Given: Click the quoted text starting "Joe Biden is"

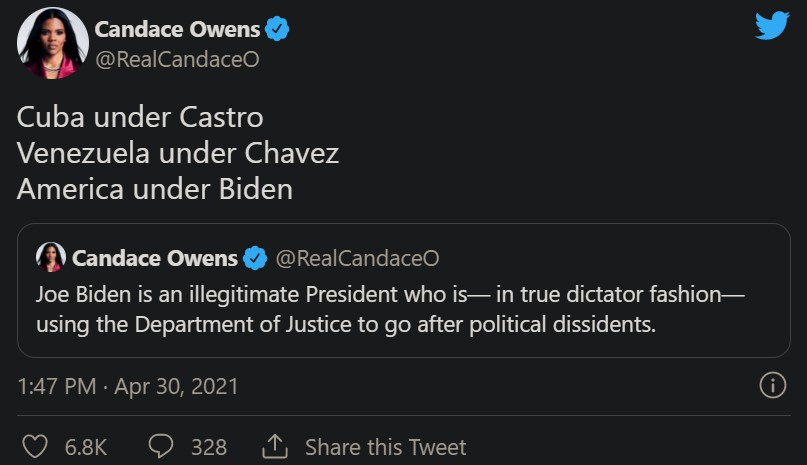Looking at the screenshot, I should pos(390,310).
